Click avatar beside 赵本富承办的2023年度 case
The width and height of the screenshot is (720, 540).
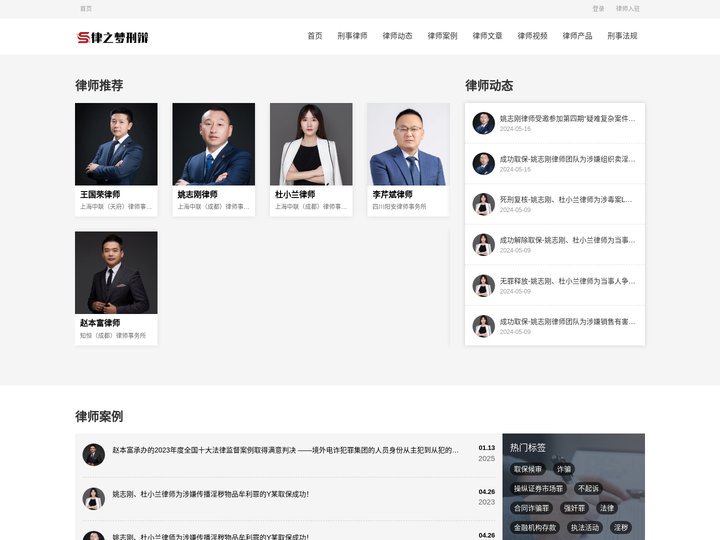(94, 455)
